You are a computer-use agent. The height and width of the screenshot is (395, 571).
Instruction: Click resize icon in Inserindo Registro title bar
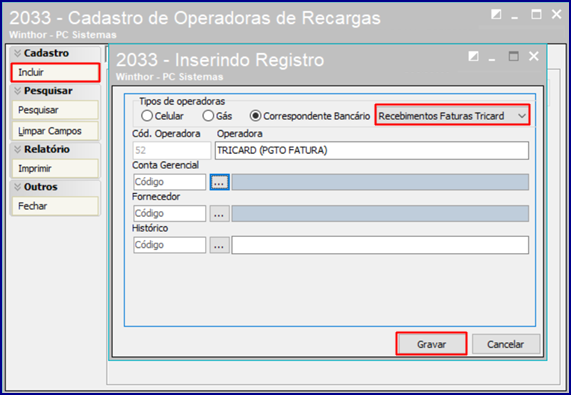(473, 56)
